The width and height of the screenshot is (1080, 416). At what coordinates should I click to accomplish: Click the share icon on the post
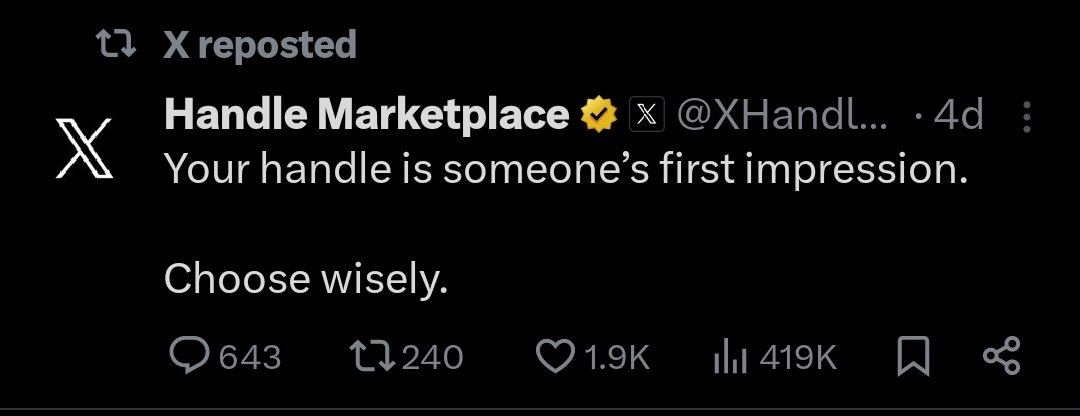(1001, 357)
